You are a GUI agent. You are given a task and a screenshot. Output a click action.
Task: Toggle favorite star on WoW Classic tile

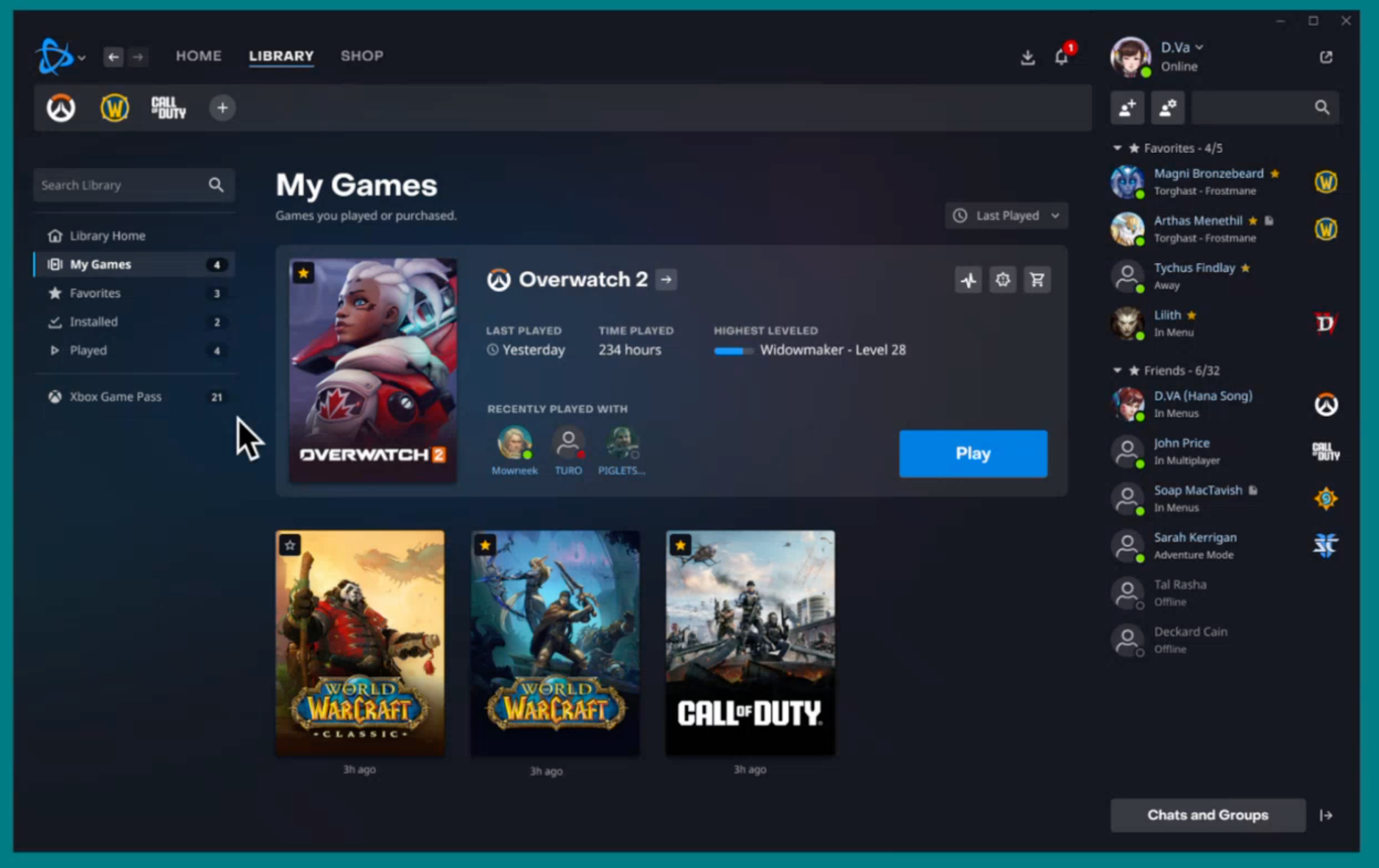290,546
